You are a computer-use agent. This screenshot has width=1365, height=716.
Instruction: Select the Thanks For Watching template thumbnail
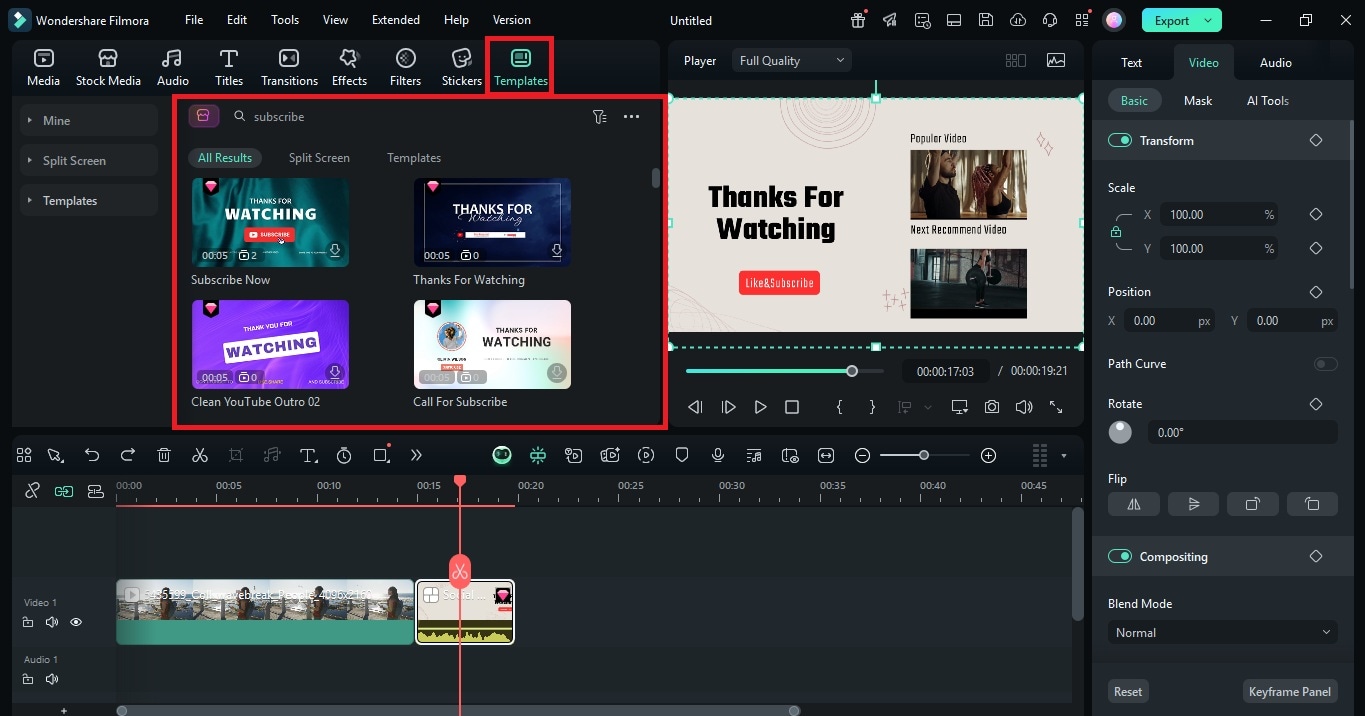[492, 221]
